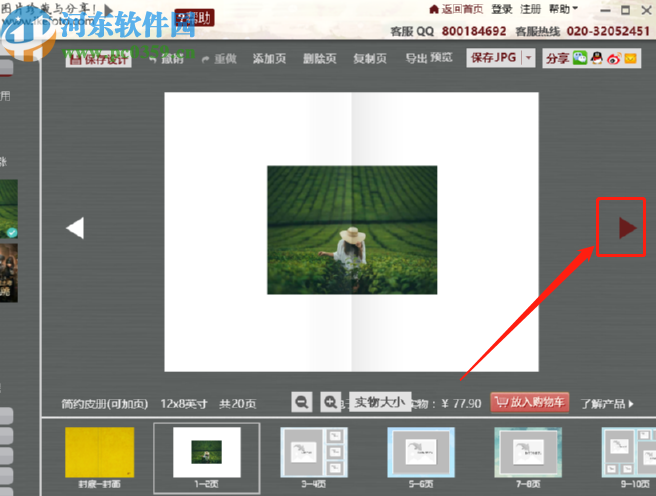656x496 pixels.
Task: Share via the WeChat icon
Action: (x=580, y=58)
